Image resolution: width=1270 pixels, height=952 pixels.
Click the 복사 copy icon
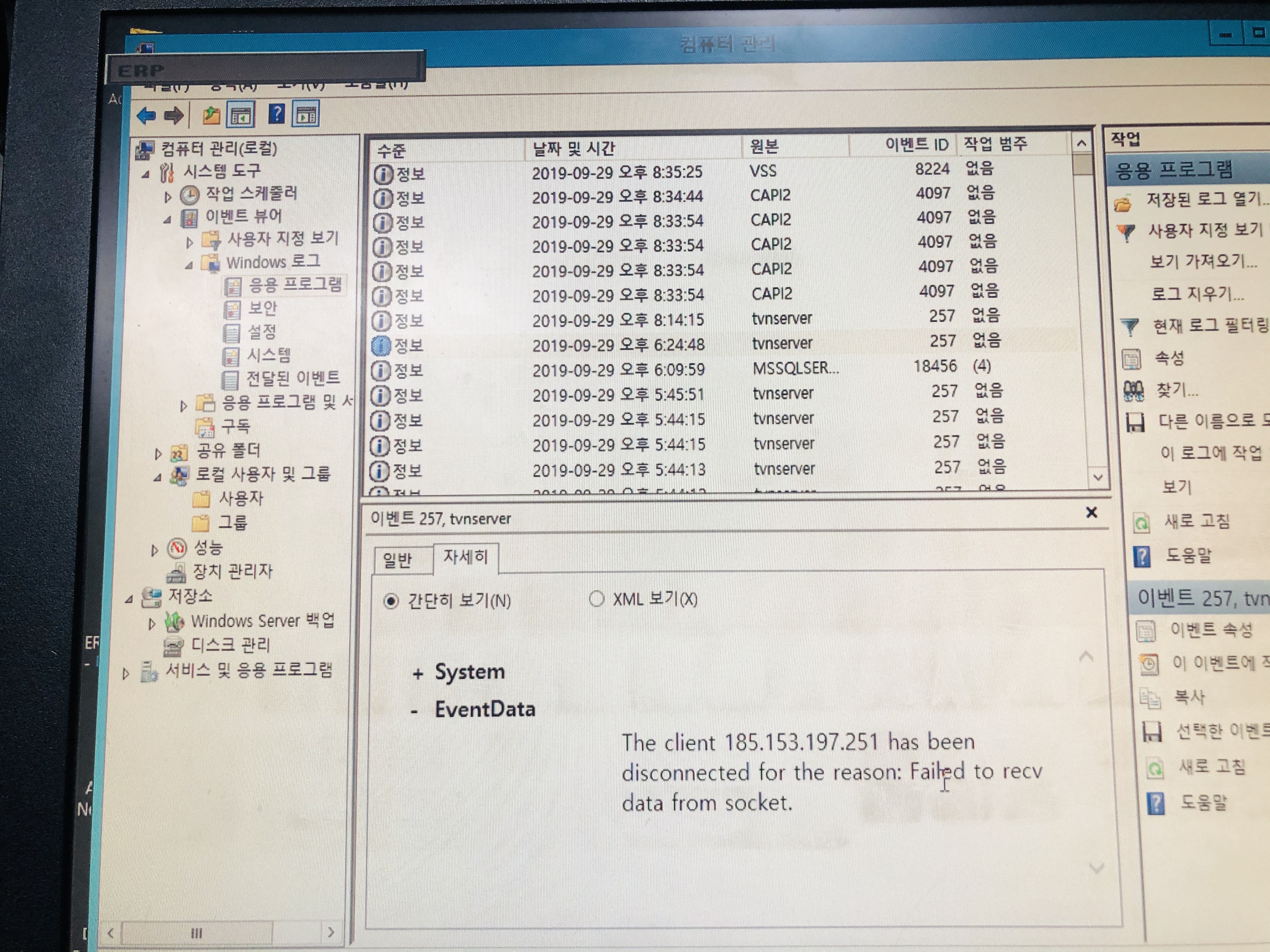[x=1150, y=698]
